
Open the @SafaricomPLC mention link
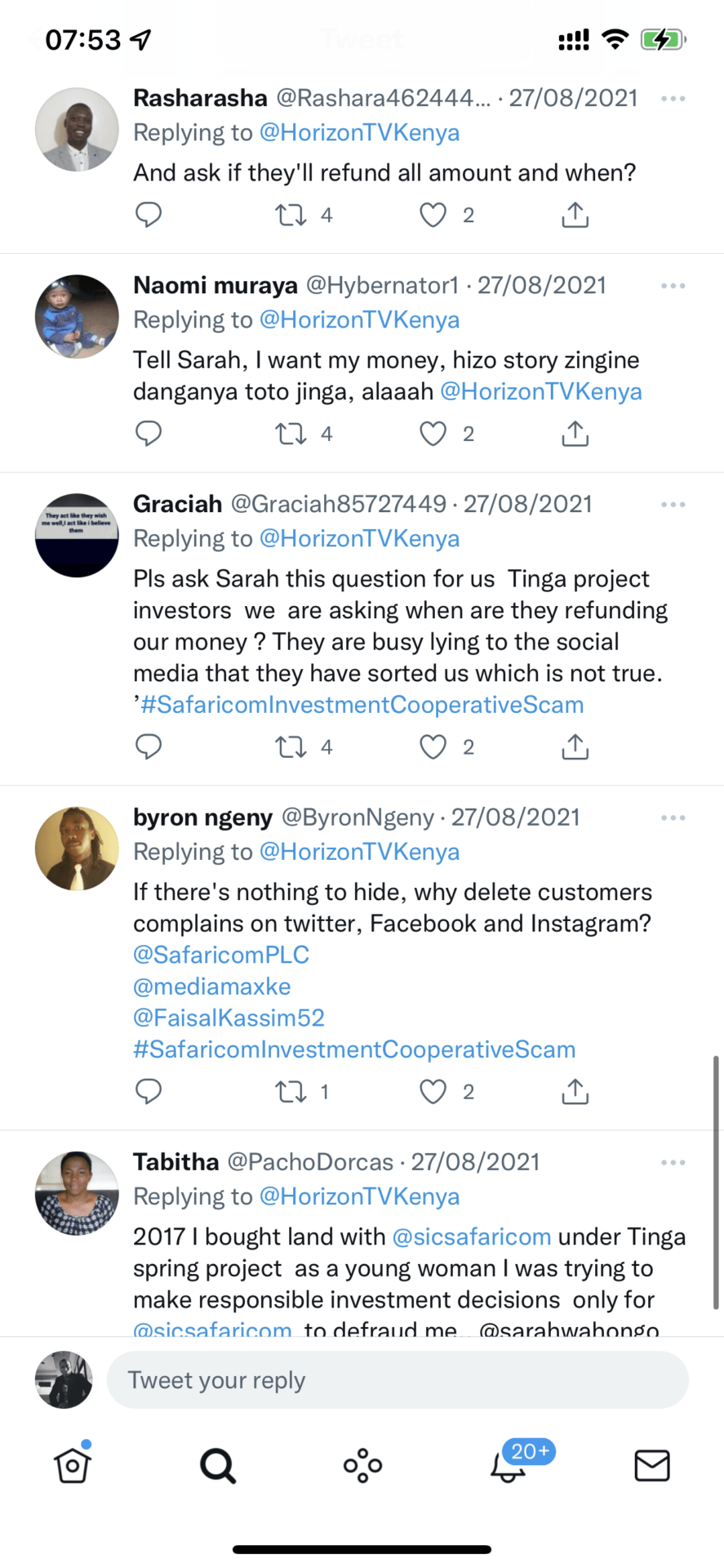point(221,955)
